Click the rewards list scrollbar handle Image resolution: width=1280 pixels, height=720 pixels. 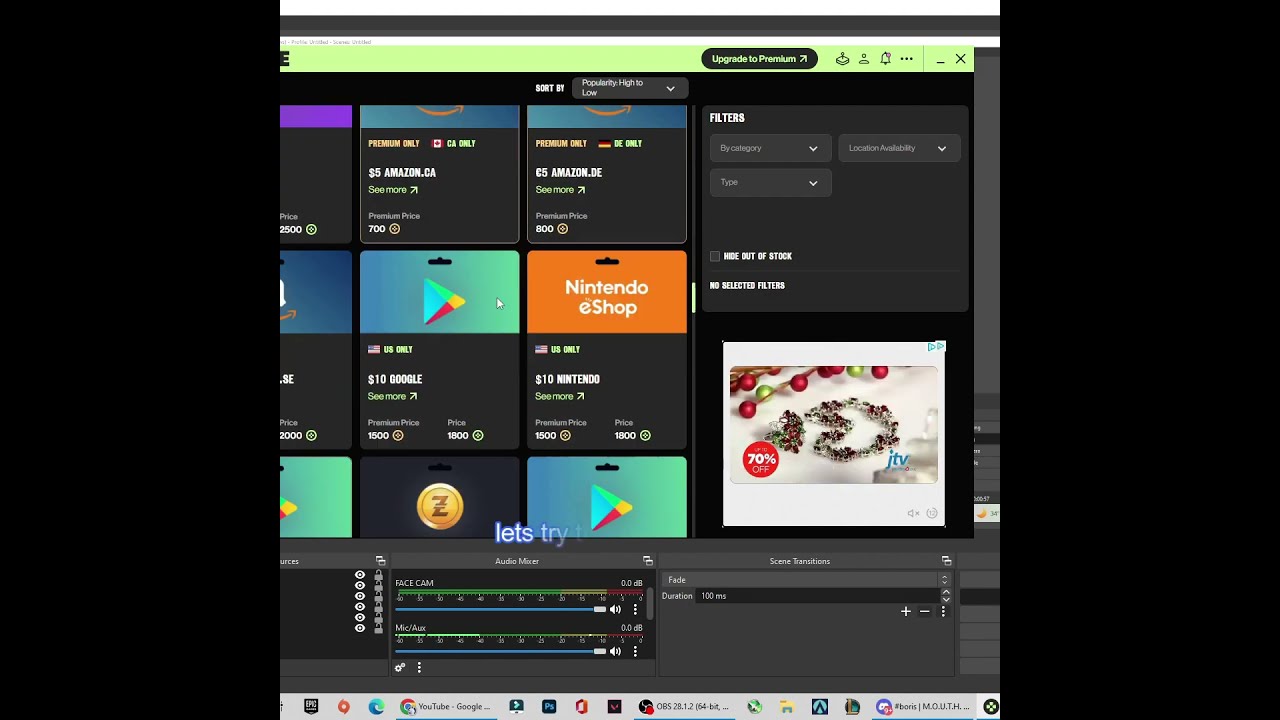(694, 296)
